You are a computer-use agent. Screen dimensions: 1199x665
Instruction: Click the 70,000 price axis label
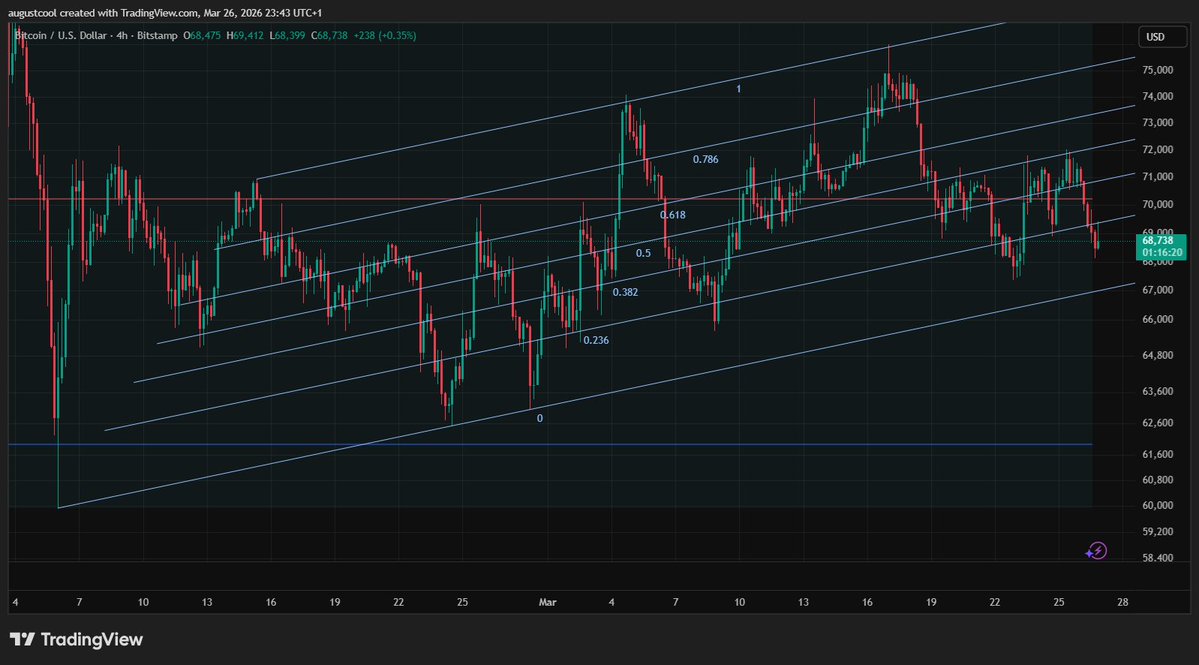pos(1158,204)
